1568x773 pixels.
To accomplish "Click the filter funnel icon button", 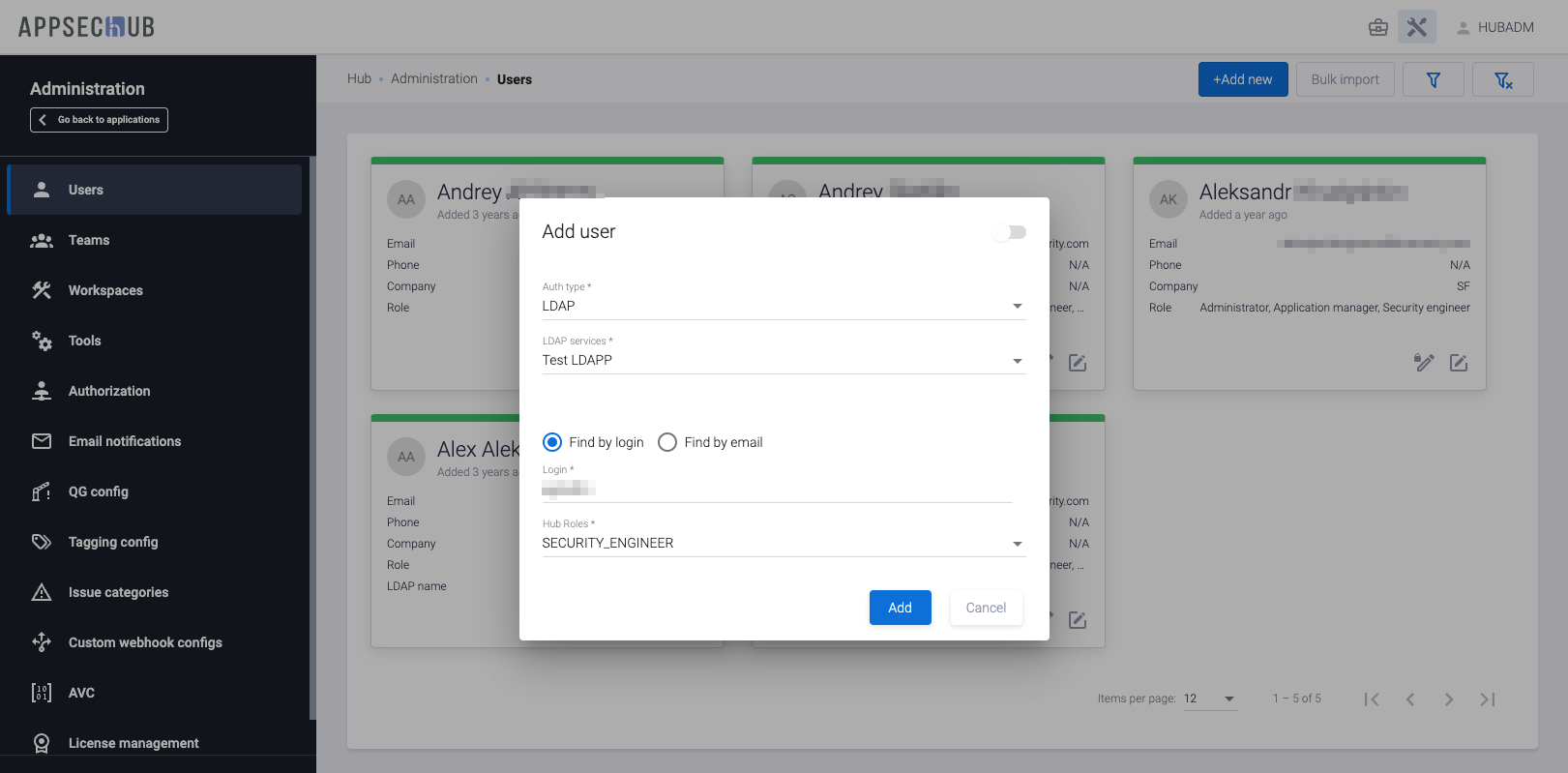I will click(1433, 79).
